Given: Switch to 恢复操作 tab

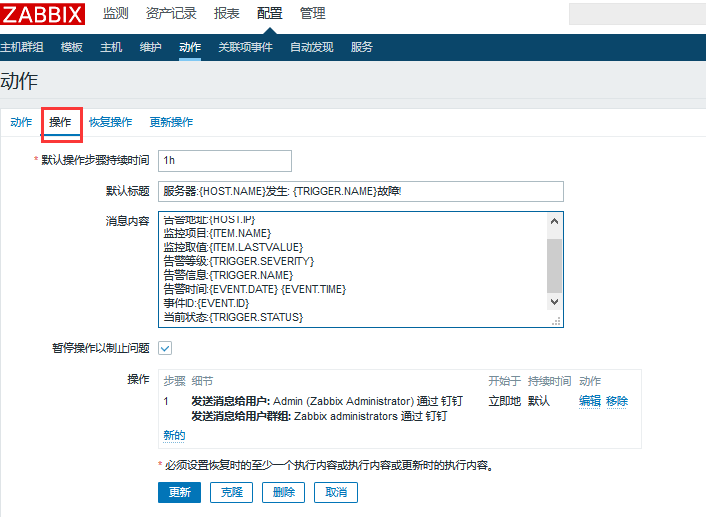Looking at the screenshot, I should click(x=110, y=122).
